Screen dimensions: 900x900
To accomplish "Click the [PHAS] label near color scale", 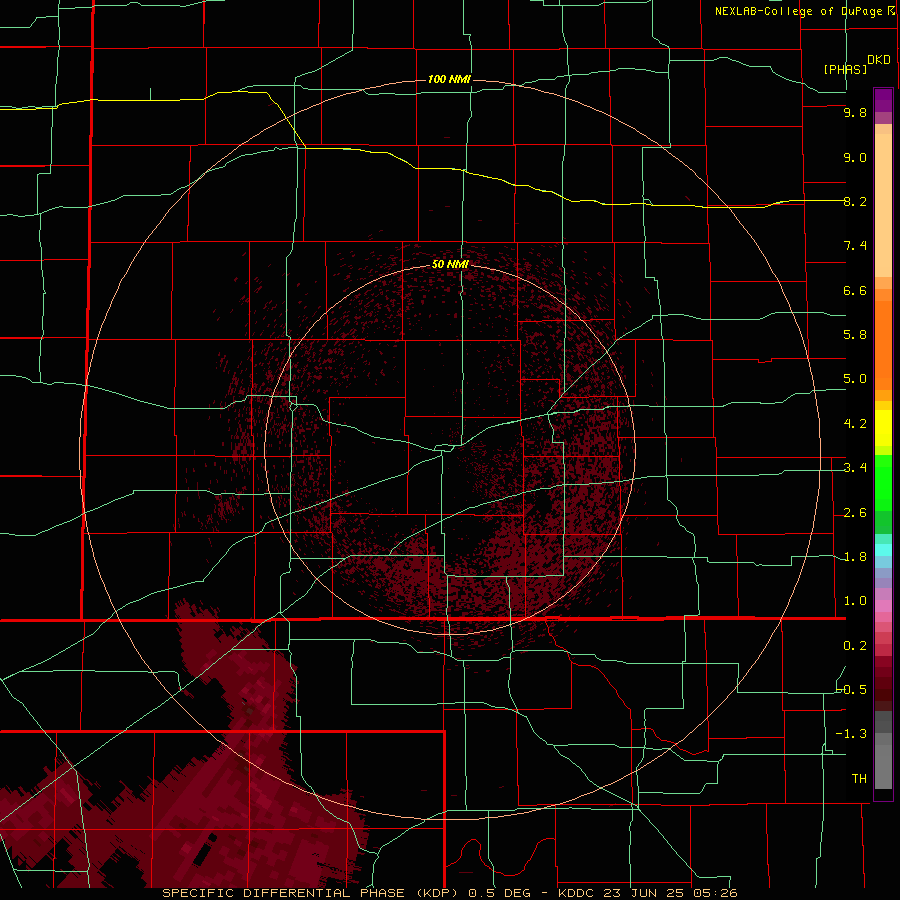I will point(845,69).
